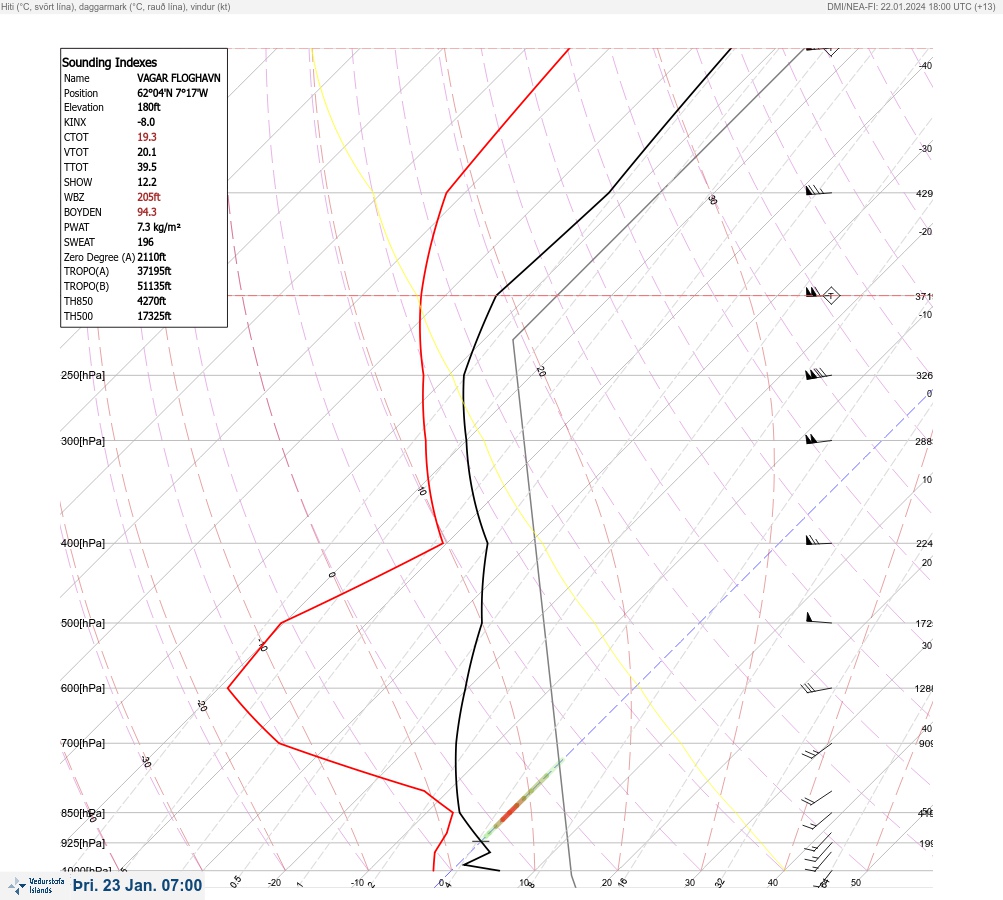This screenshot has width=1003, height=900.
Task: Click the 300[hPa] pressure label
Action: [83, 441]
